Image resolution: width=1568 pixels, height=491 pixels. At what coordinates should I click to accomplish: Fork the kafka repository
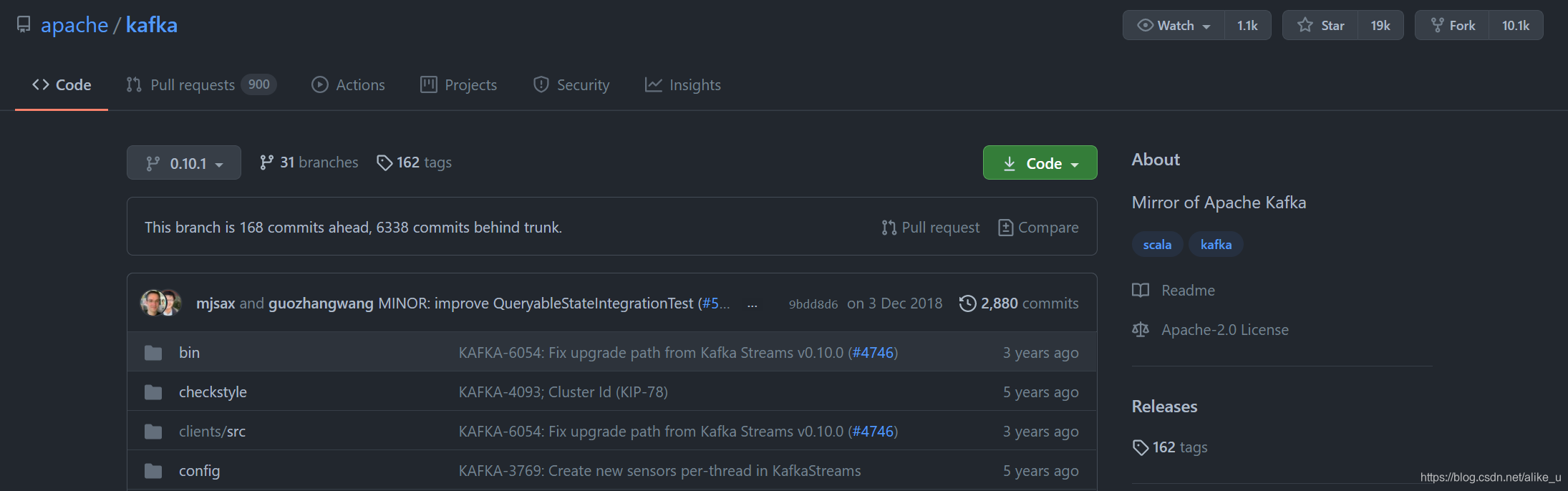pos(1453,25)
